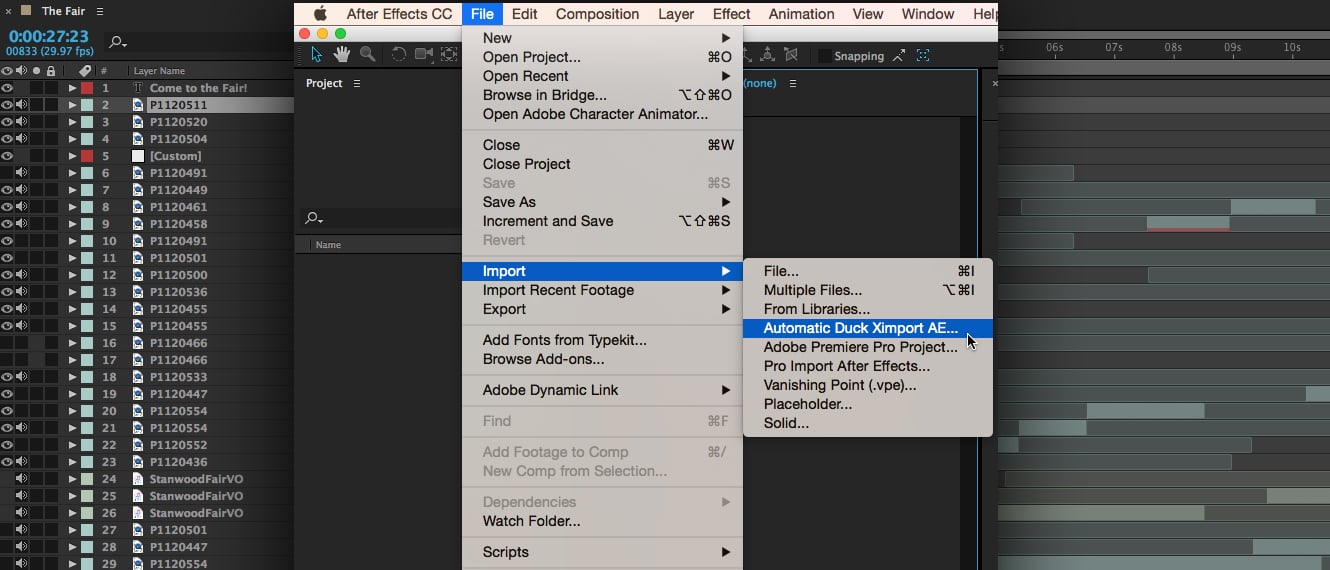Click the audio file icon of layer 24
The image size is (1330, 570).
click(x=138, y=479)
